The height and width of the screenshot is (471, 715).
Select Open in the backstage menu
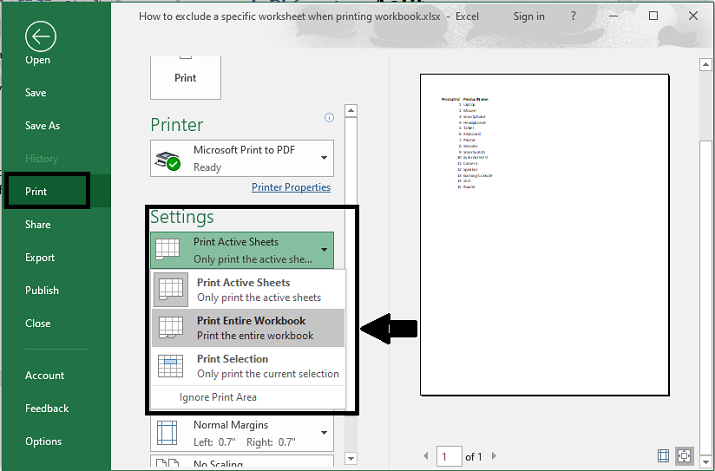(x=38, y=60)
